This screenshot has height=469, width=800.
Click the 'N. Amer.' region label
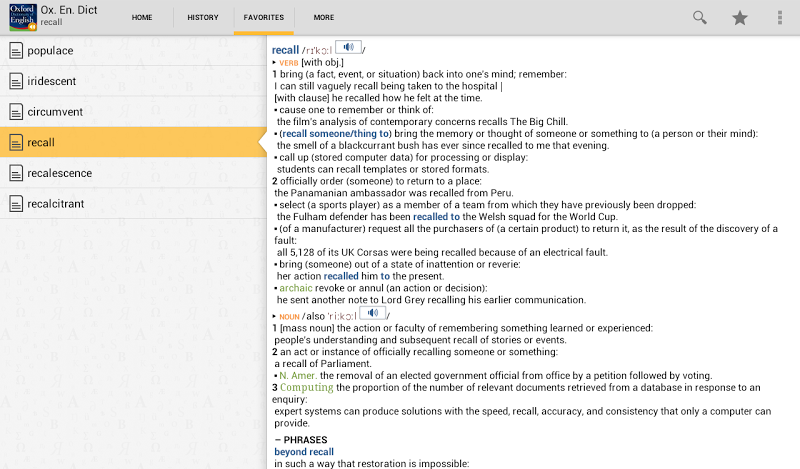[x=298, y=376]
